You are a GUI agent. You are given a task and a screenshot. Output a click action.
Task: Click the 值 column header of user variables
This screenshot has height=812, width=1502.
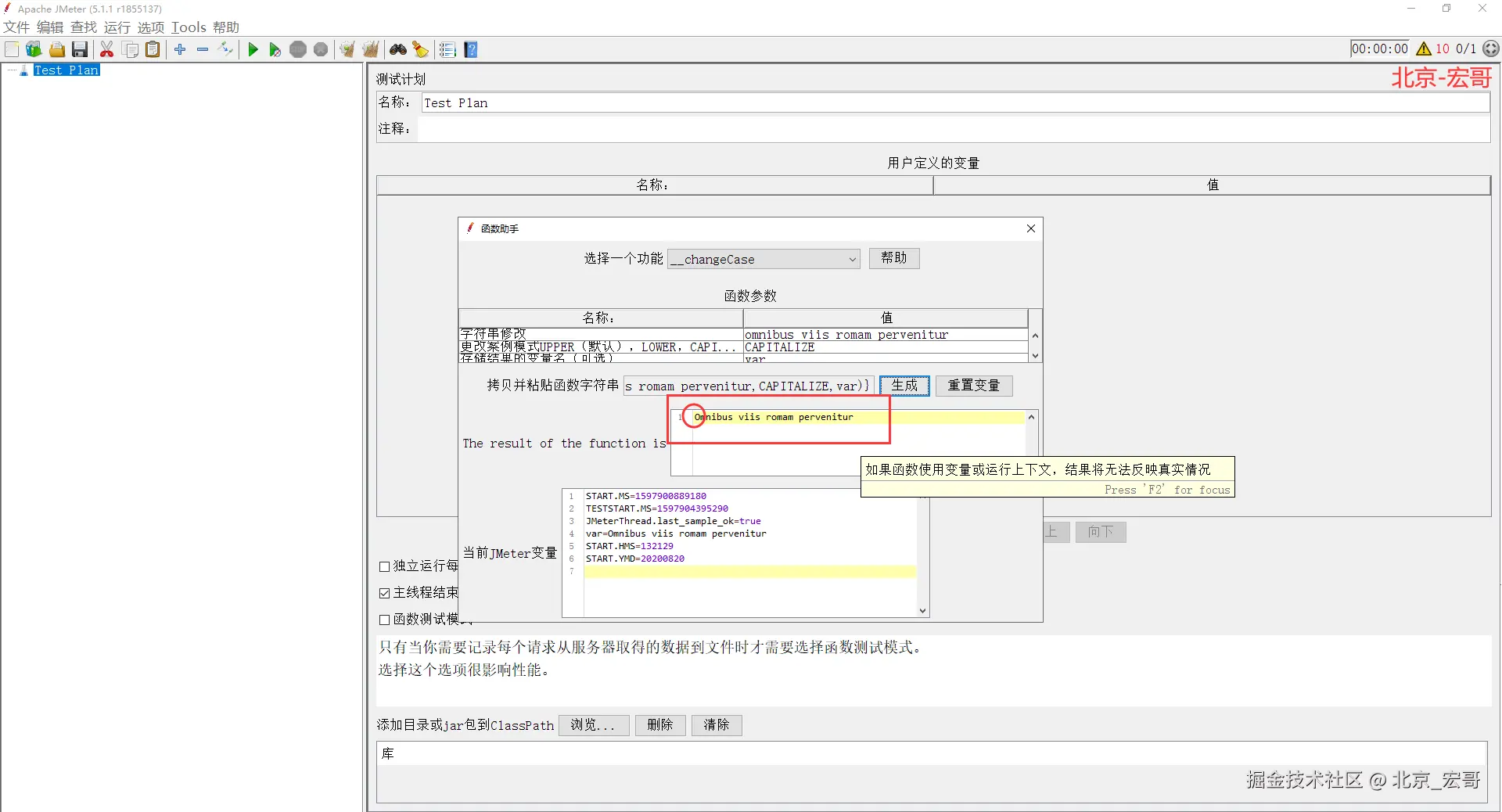coord(1212,185)
